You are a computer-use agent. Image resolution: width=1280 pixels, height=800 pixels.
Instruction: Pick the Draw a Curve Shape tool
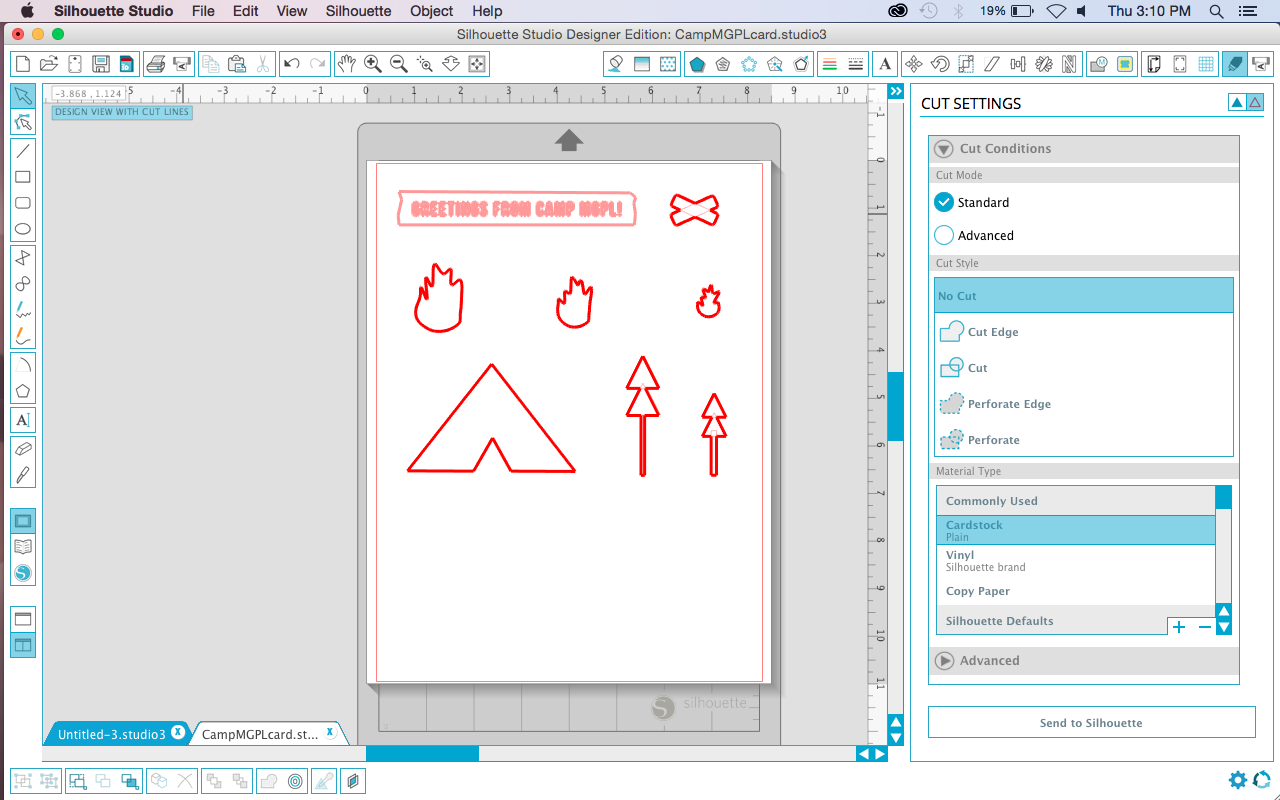[x=23, y=284]
